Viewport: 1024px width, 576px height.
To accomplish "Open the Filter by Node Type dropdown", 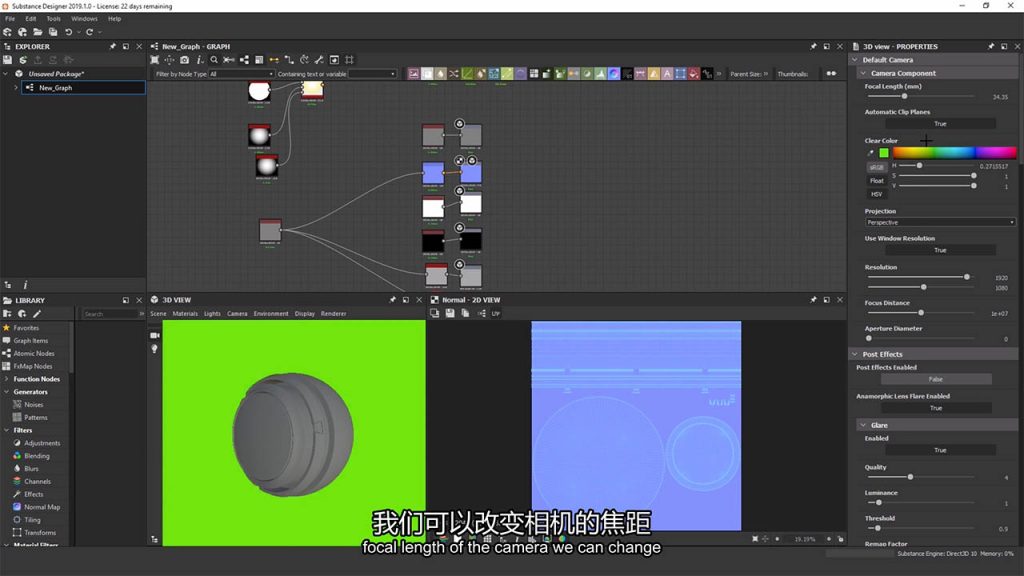I will point(242,74).
